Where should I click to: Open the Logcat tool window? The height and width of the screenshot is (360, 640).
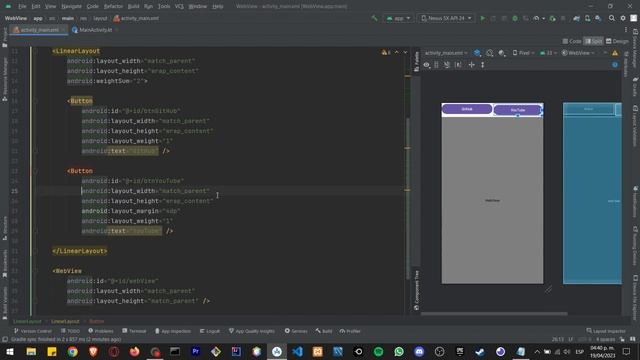[210, 331]
